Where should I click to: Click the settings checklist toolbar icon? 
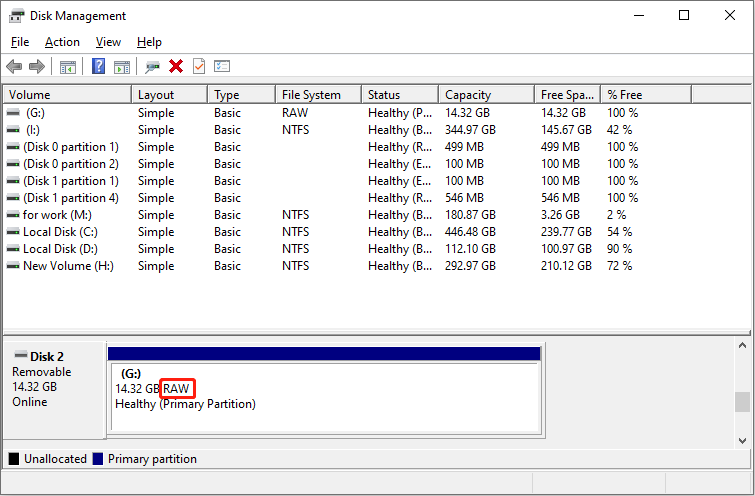[x=222, y=66]
